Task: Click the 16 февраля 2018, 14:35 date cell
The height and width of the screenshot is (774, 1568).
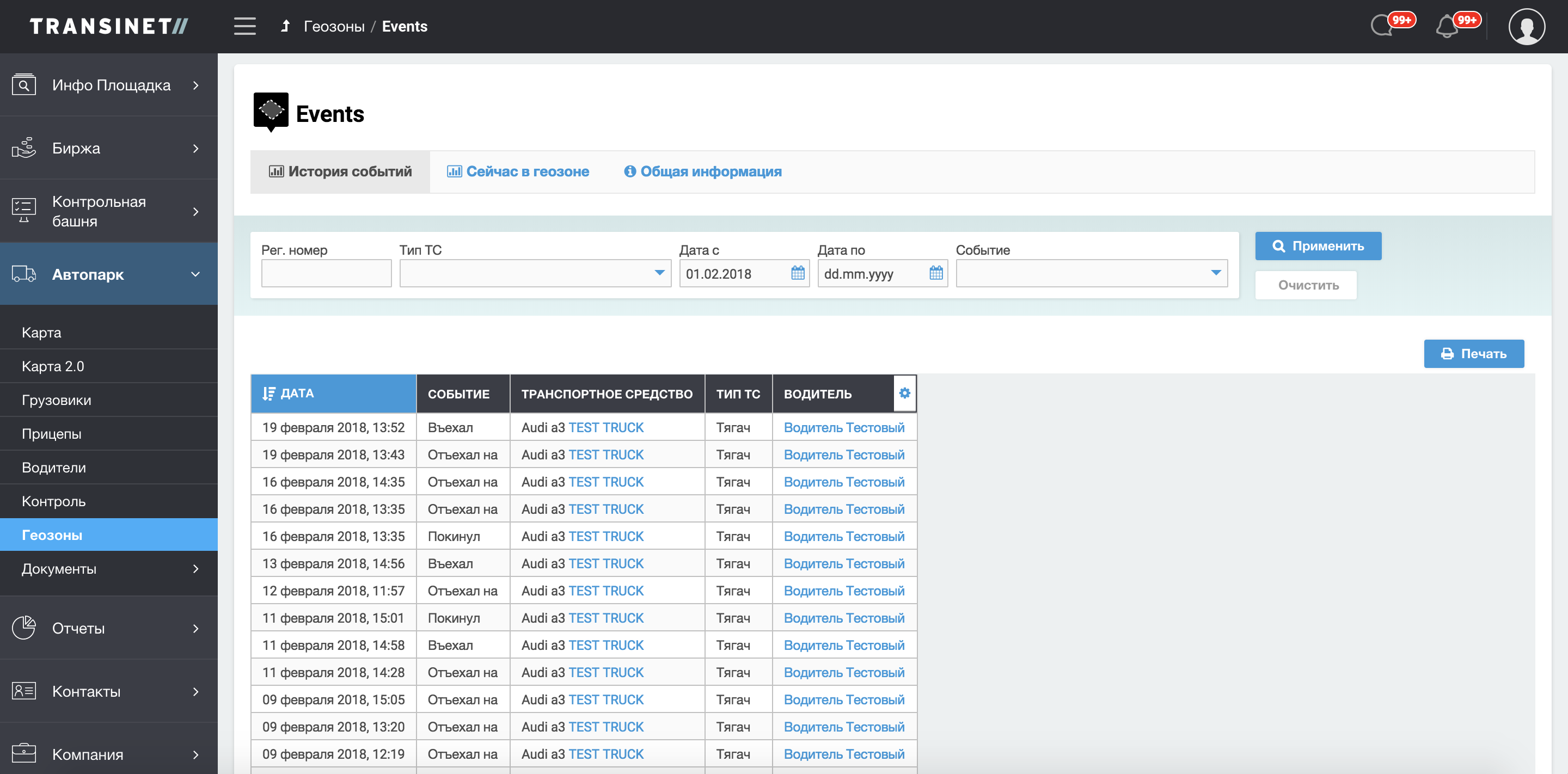Action: 334,482
